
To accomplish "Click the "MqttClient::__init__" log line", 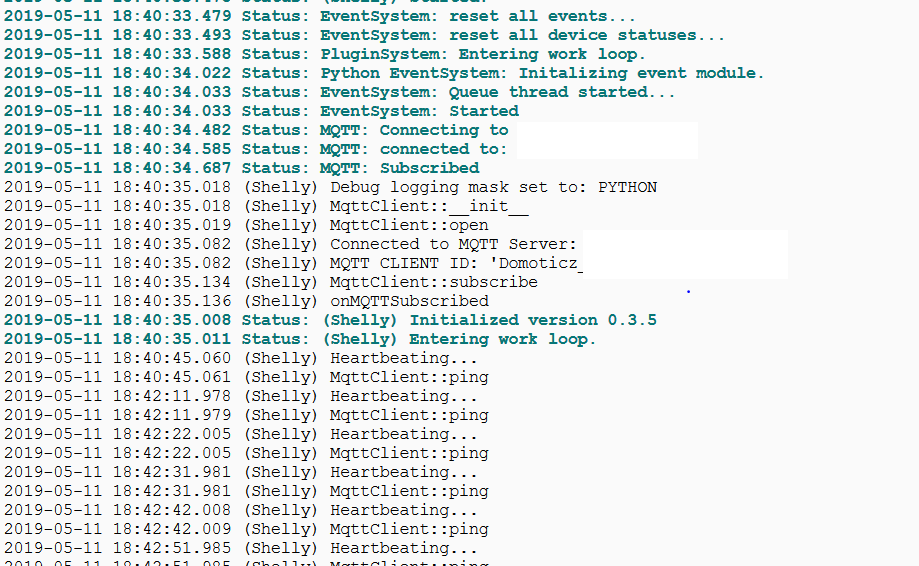I will (266, 206).
